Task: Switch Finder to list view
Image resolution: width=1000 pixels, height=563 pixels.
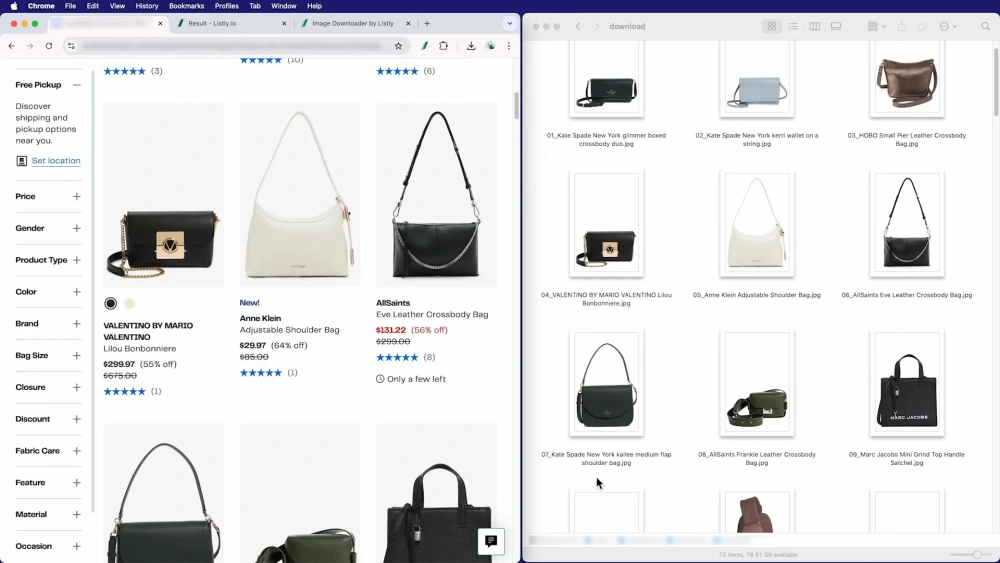Action: pyautogui.click(x=793, y=26)
